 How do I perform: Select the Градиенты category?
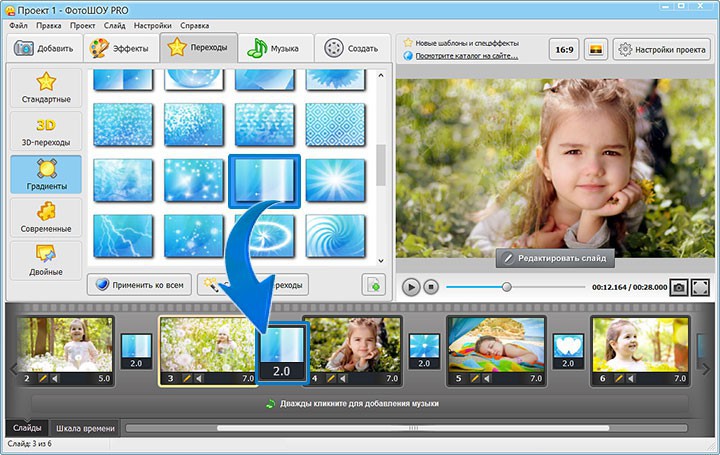point(46,174)
